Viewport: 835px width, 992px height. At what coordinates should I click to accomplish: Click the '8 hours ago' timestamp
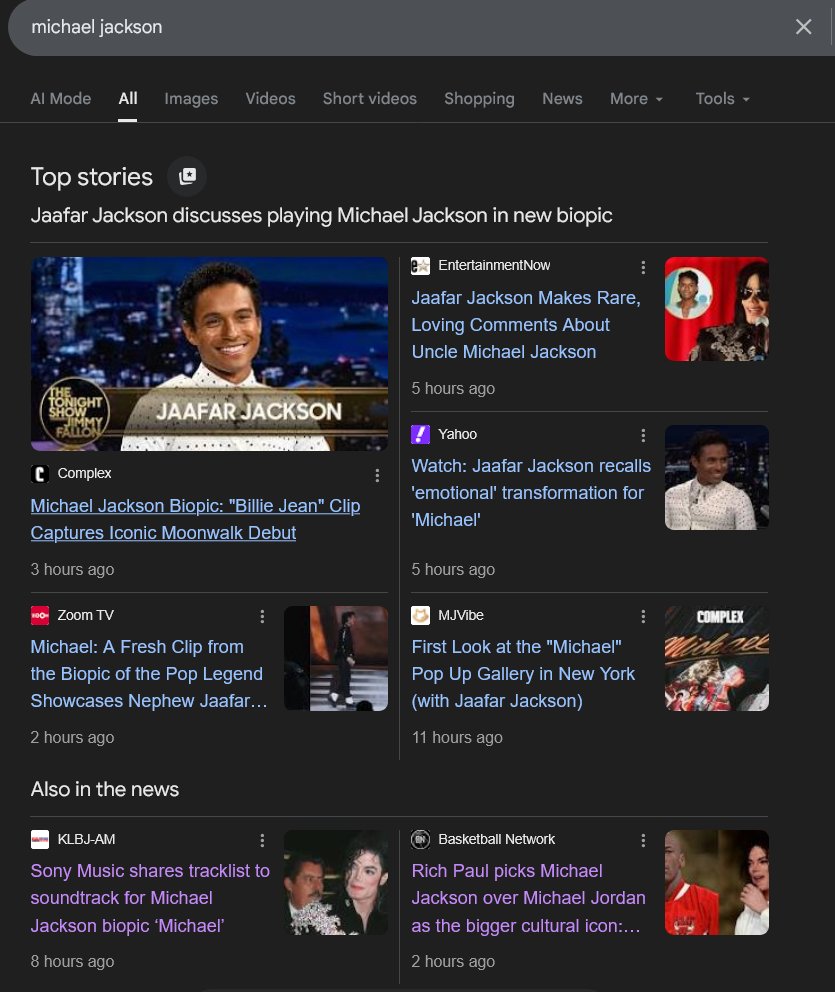click(x=72, y=962)
